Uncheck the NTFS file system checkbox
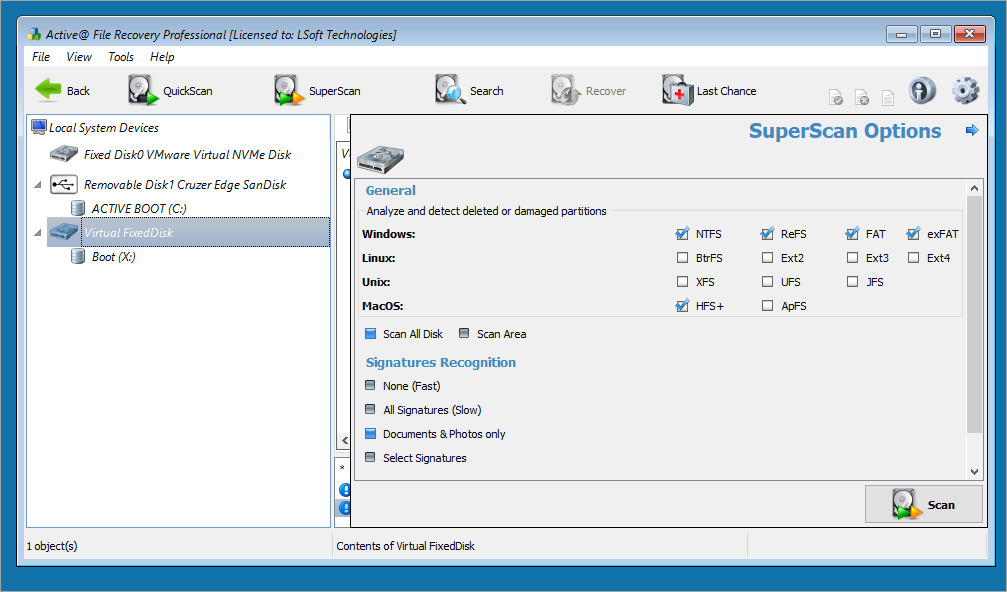1007x592 pixels. 682,234
